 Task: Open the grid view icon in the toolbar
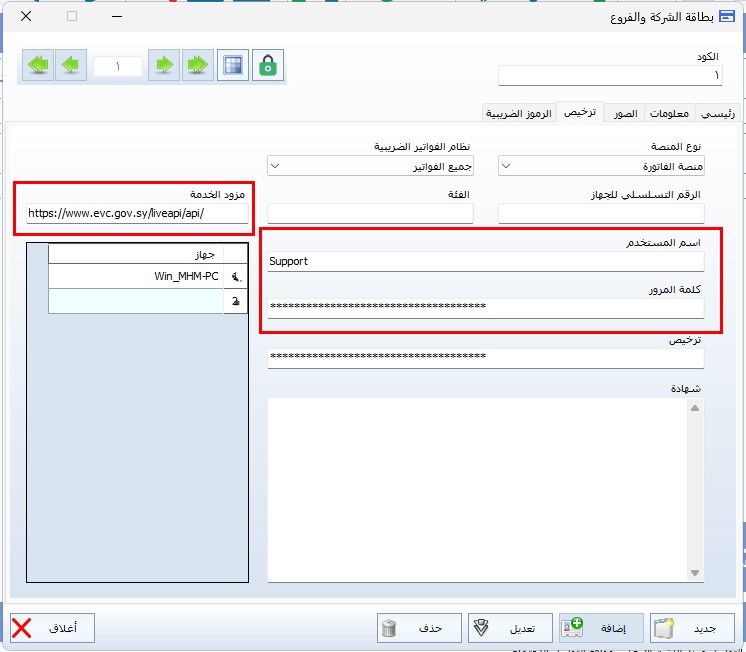pyautogui.click(x=233, y=65)
